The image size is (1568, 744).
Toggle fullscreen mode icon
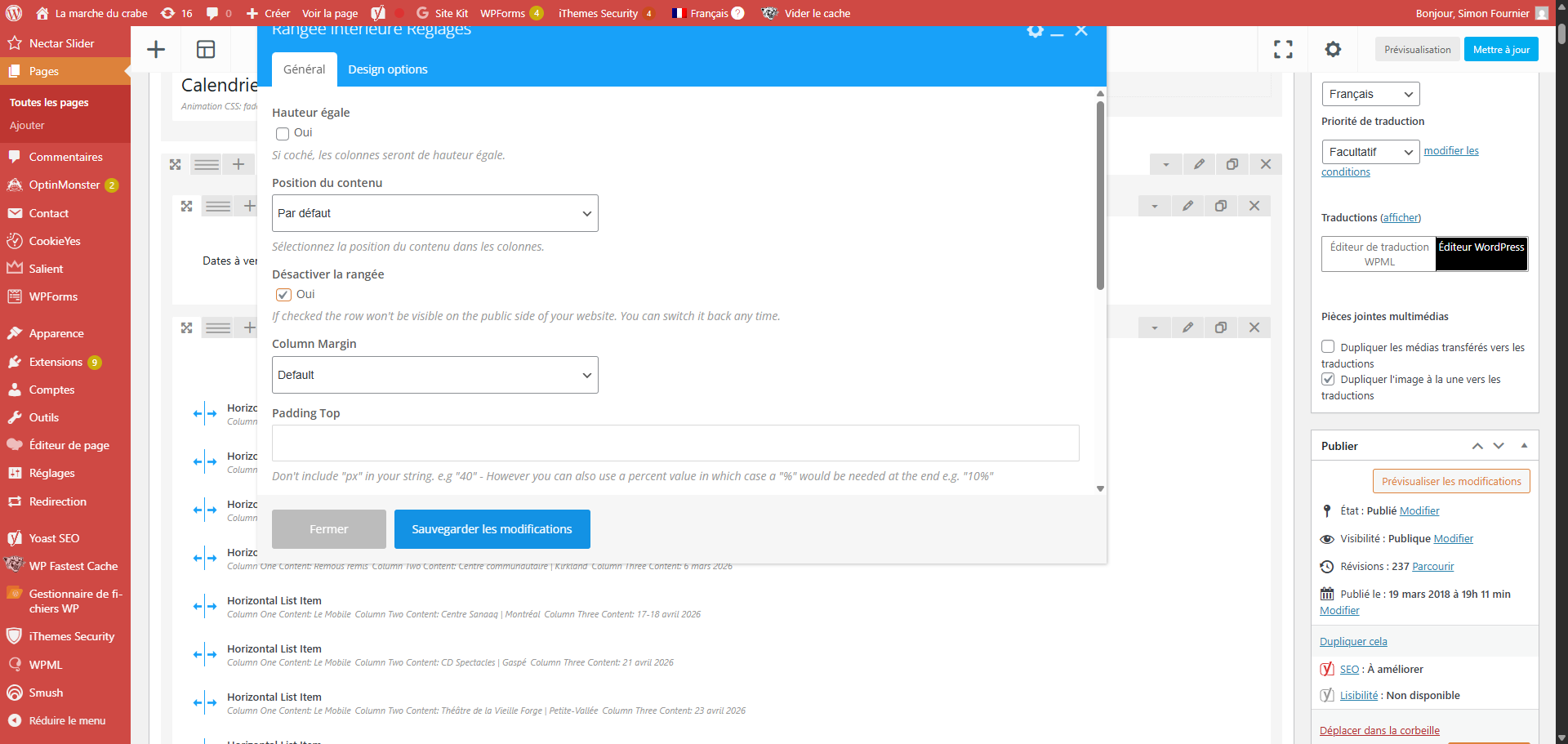coord(1283,50)
